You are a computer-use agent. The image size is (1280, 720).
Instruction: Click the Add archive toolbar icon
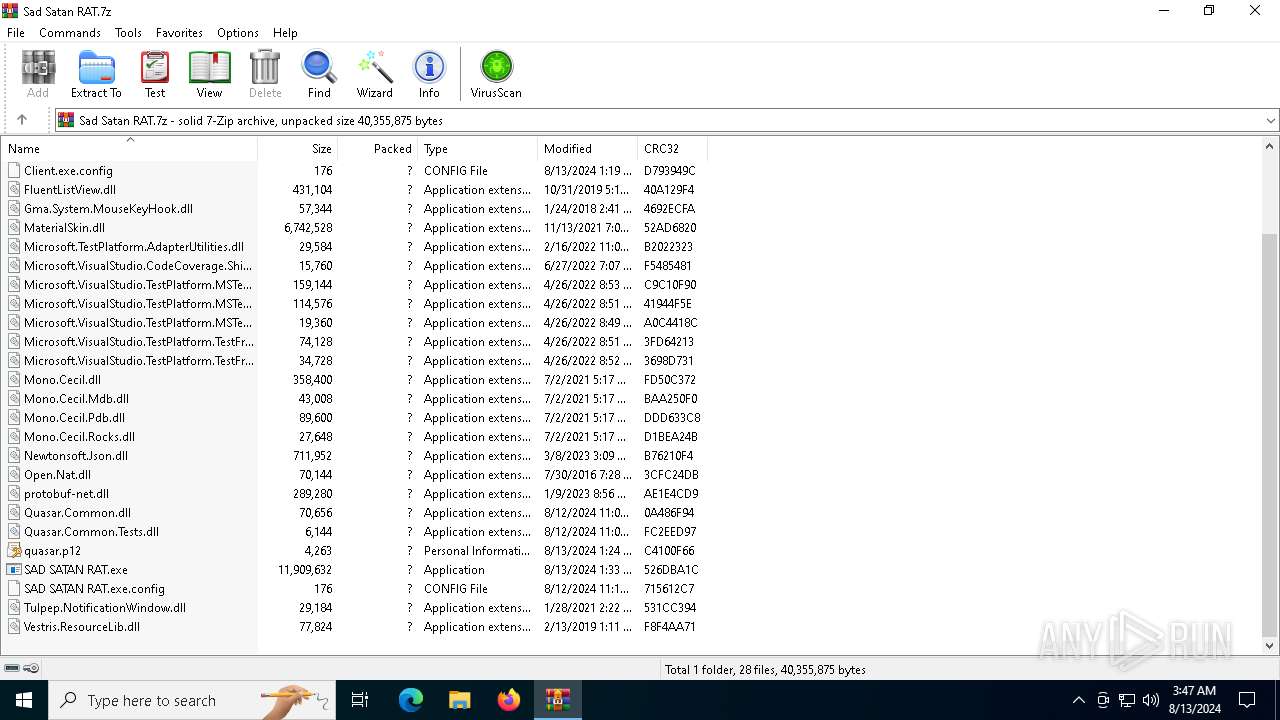(38, 75)
